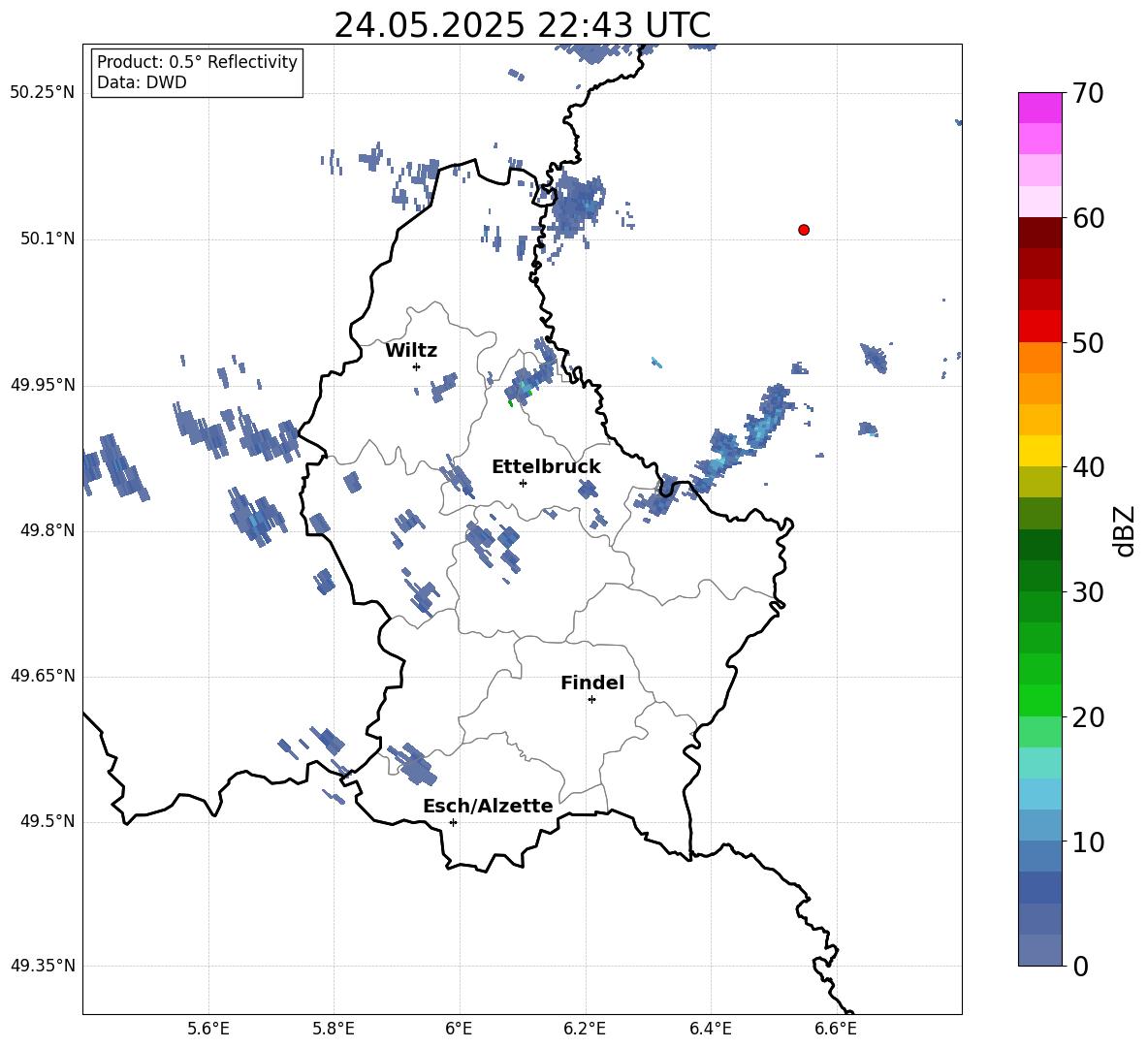The image size is (1148, 1048).
Task: Click the 49.35°N latitude label
Action: pos(43,966)
